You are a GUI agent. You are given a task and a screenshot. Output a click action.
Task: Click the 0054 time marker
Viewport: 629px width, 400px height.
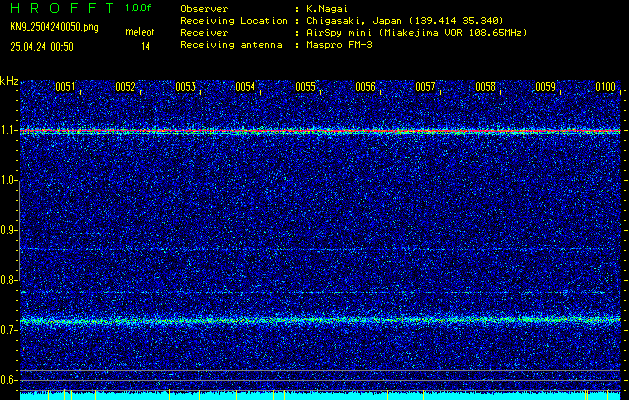245,87
